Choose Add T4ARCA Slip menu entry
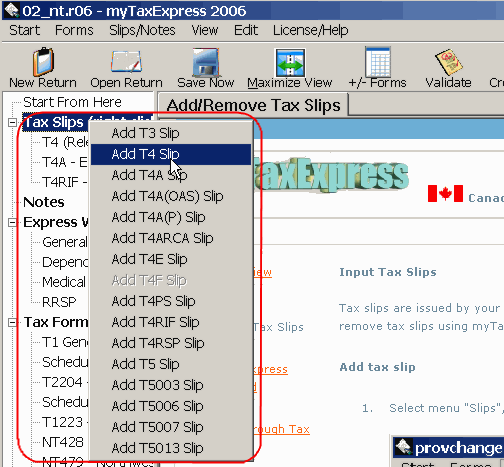Viewport: 504px width, 467px height. [171, 238]
